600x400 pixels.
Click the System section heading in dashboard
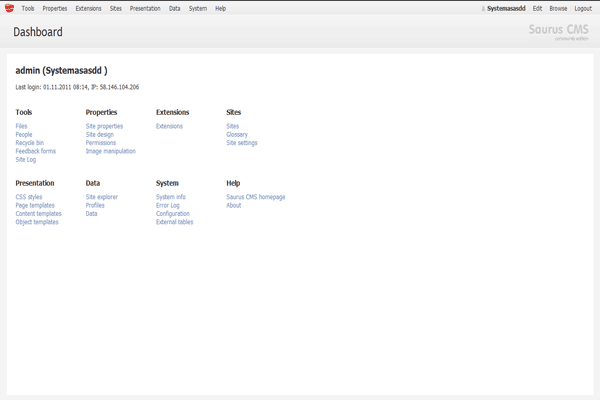tap(167, 183)
